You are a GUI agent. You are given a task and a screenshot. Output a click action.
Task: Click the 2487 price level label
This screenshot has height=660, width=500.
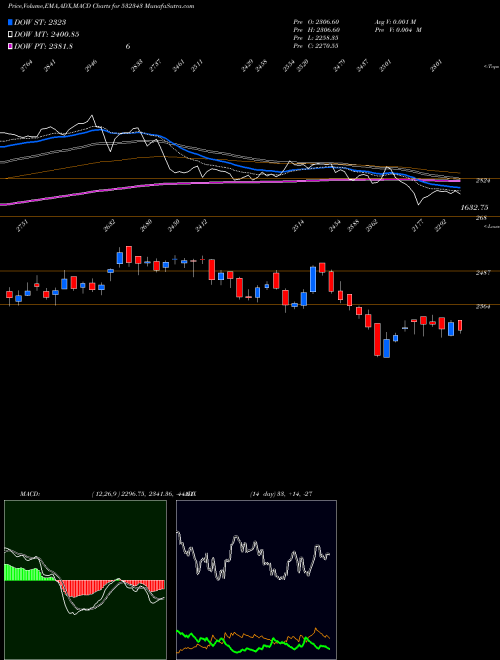tap(482, 273)
